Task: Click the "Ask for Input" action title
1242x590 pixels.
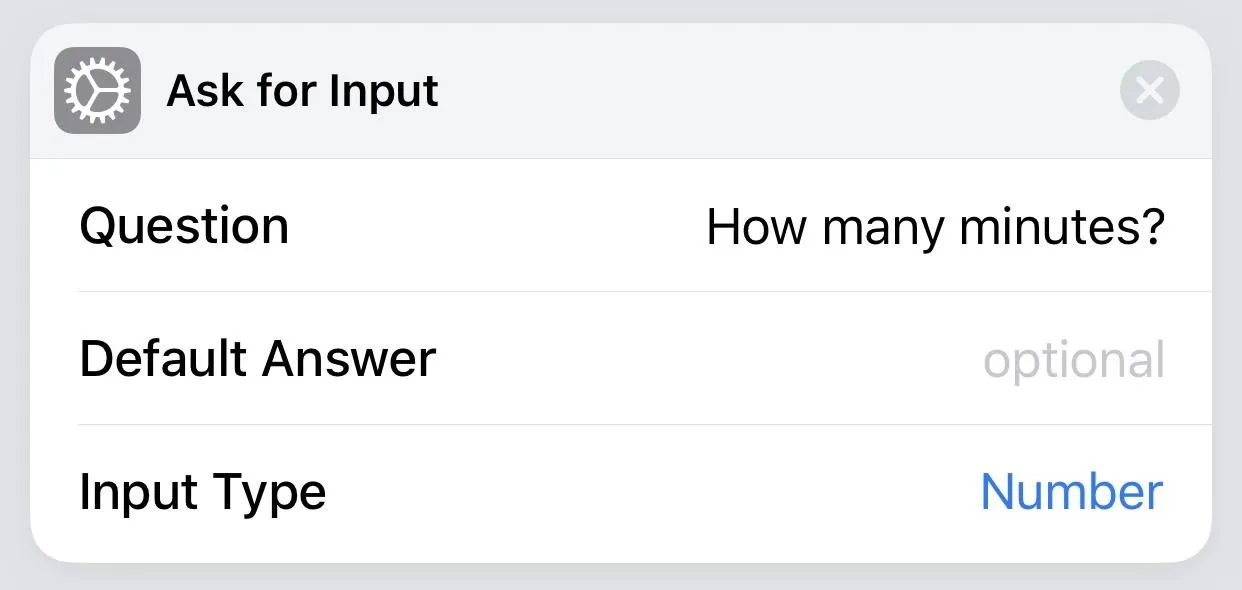Action: (x=302, y=91)
